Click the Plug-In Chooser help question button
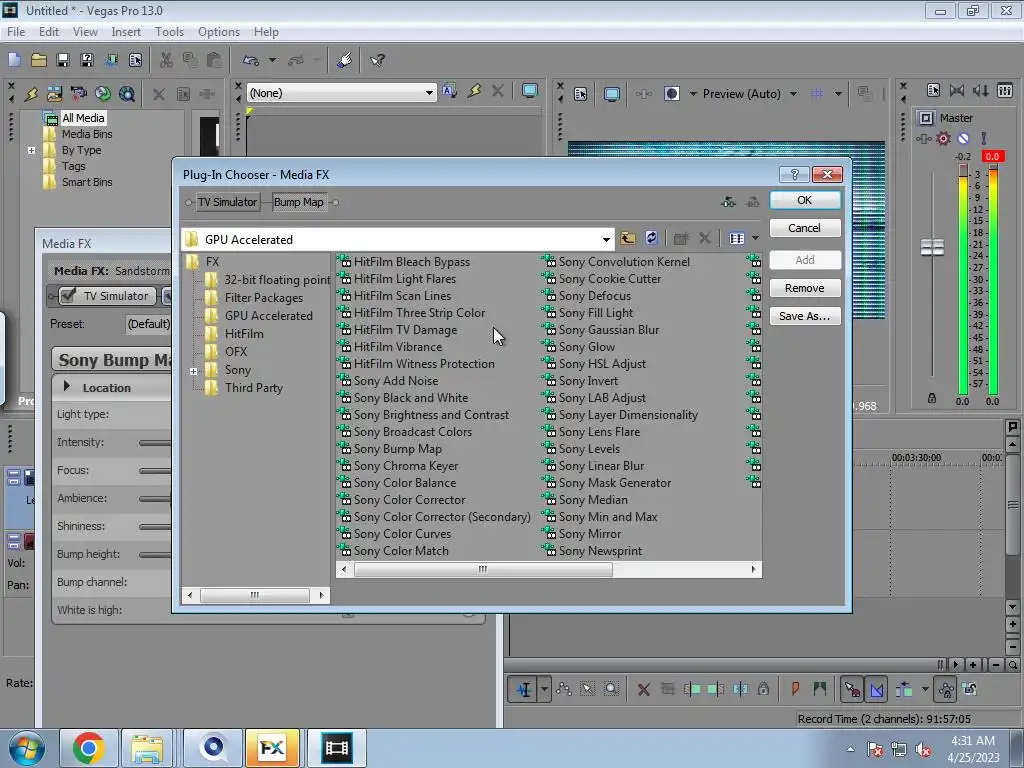The image size is (1024, 768). [794, 174]
